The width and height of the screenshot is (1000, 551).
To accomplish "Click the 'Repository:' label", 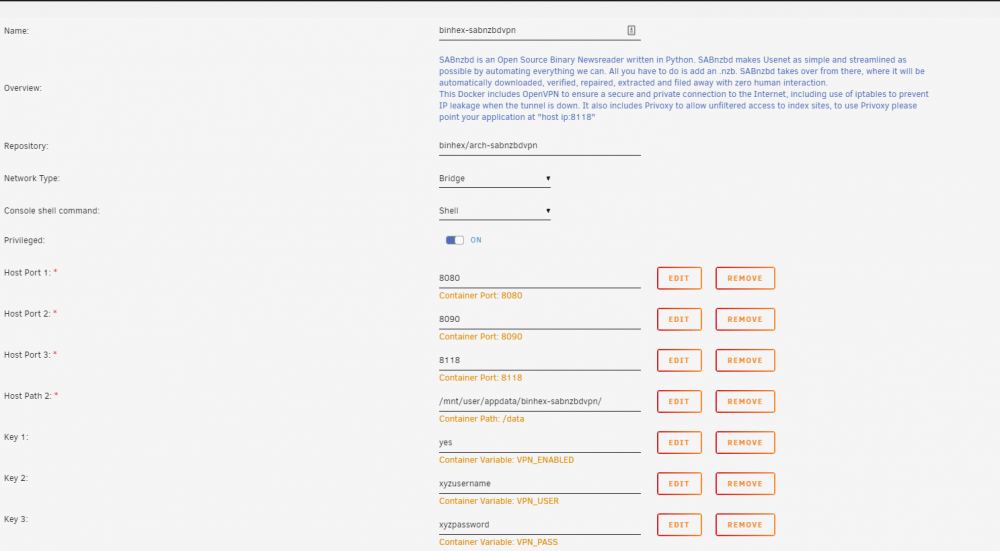I will coord(26,146).
